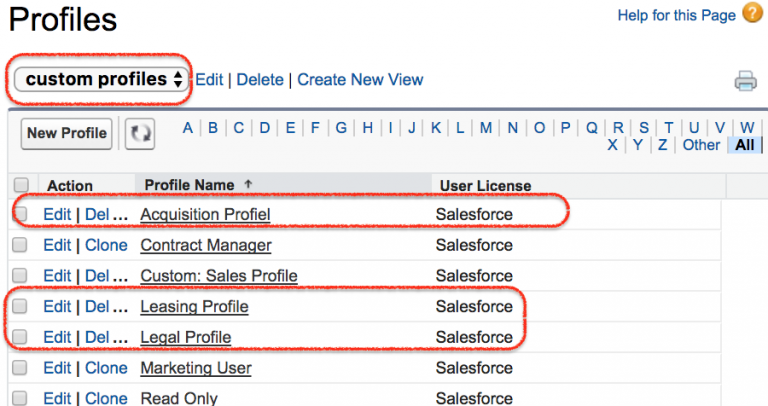Open Create New View link
Screen dimensions: 768x406
[360, 79]
